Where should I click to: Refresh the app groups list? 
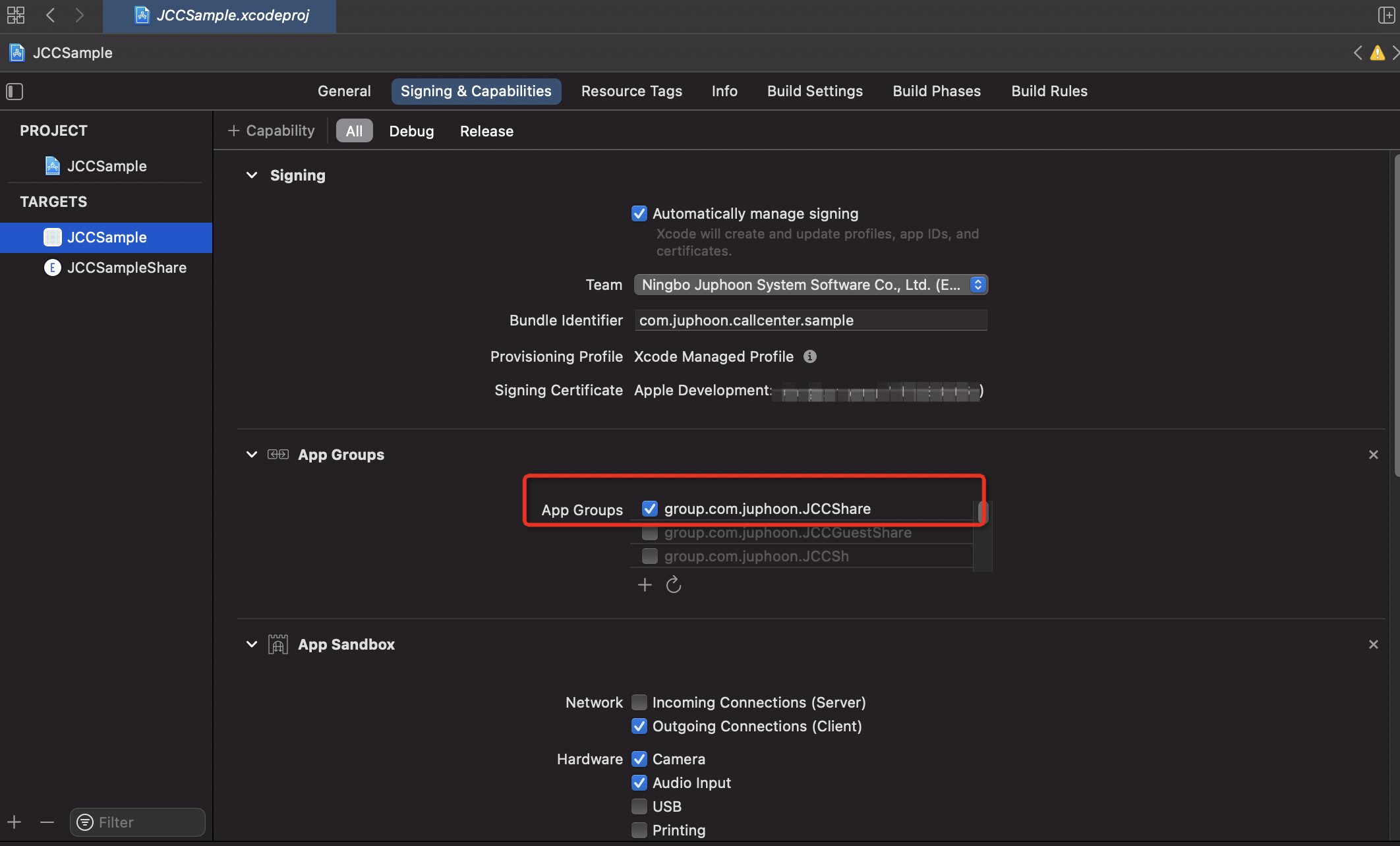(673, 584)
